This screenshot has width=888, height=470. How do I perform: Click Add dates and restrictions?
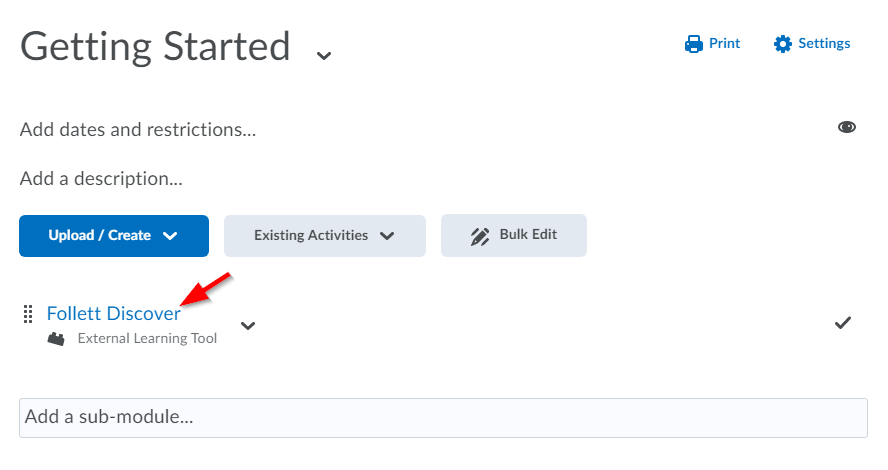[x=137, y=130]
